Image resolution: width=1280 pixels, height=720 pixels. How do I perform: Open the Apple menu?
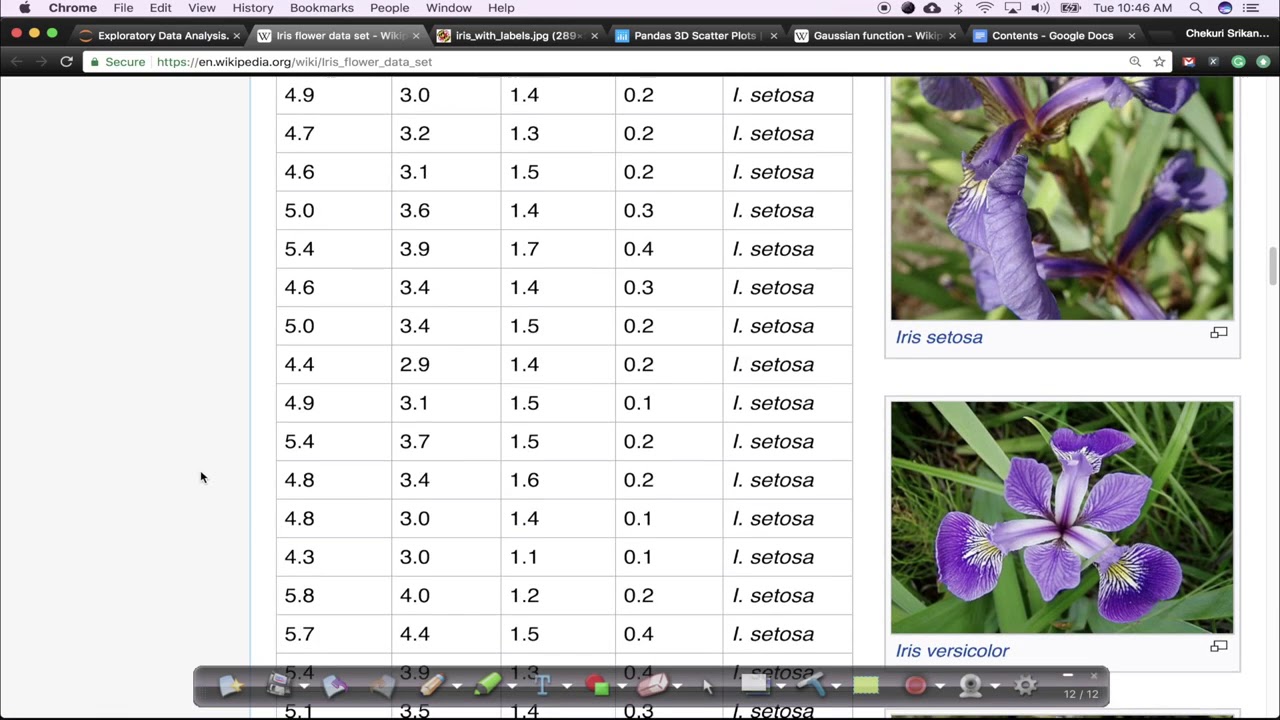(24, 8)
